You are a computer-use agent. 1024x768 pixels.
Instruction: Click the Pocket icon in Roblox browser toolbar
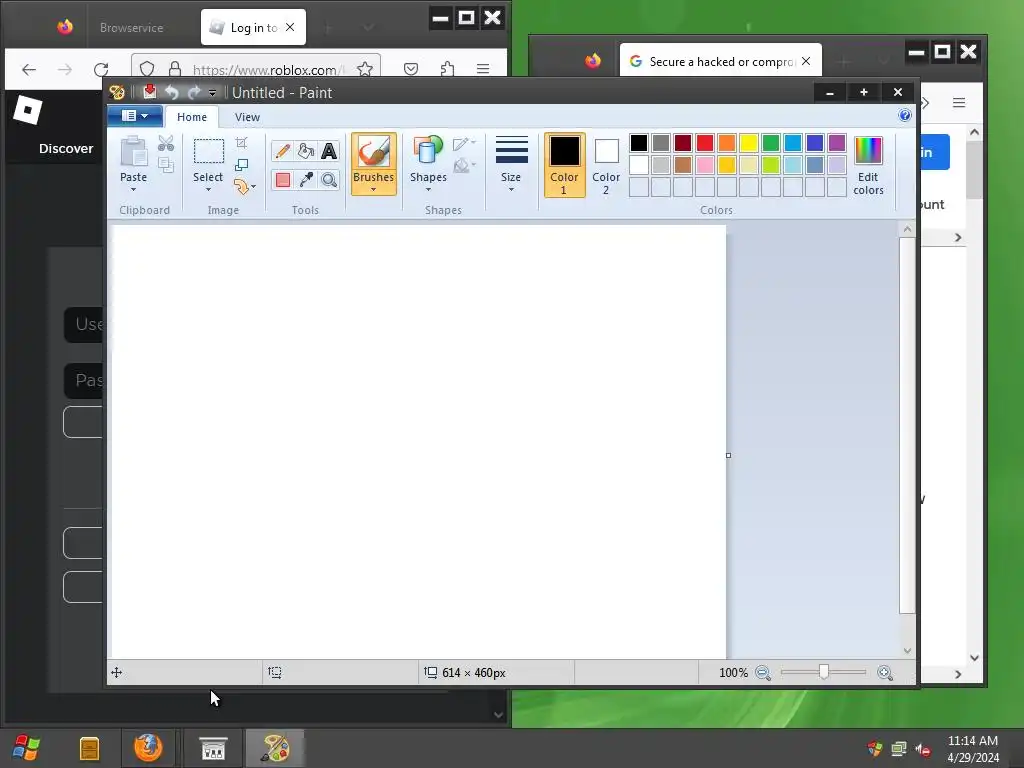point(411,69)
